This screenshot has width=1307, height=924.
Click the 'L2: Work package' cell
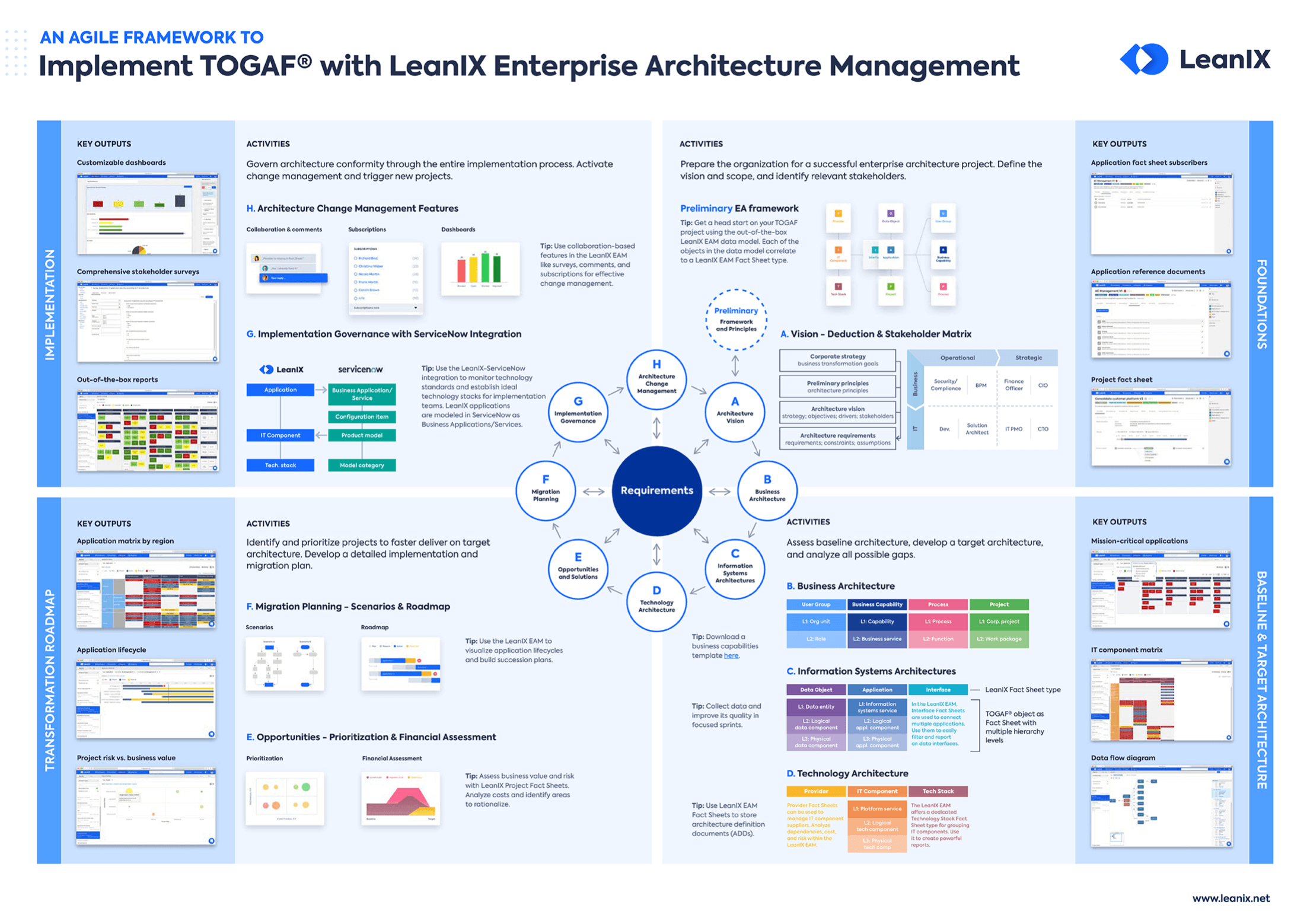point(999,639)
